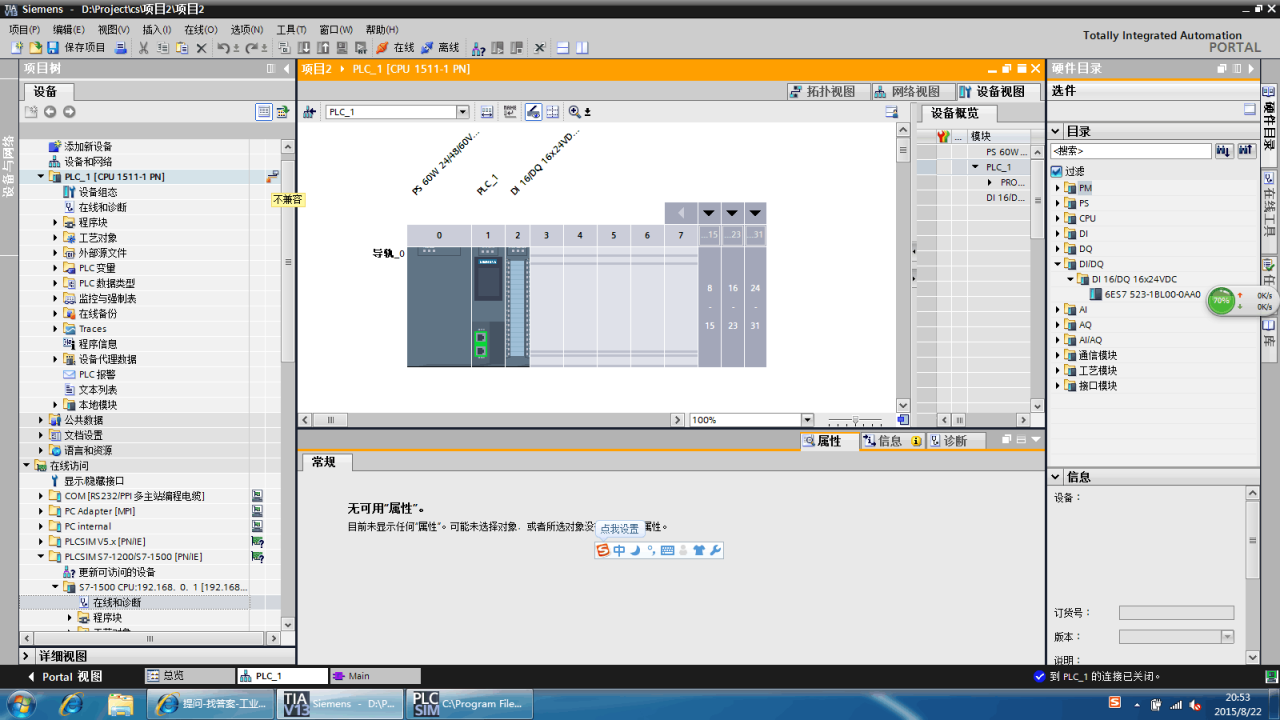This screenshot has height=720, width=1280.
Task: Click the Portal 视图 button
Action: point(62,676)
